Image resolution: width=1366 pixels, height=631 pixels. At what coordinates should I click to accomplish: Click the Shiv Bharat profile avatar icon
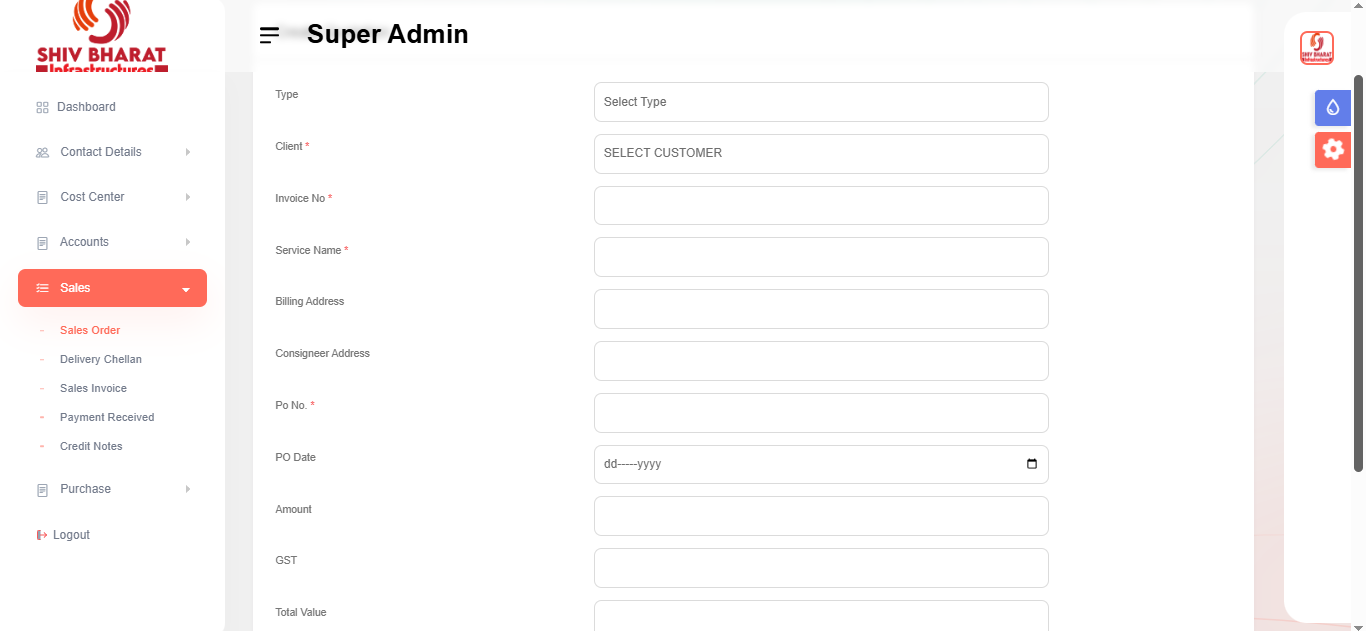click(1316, 48)
